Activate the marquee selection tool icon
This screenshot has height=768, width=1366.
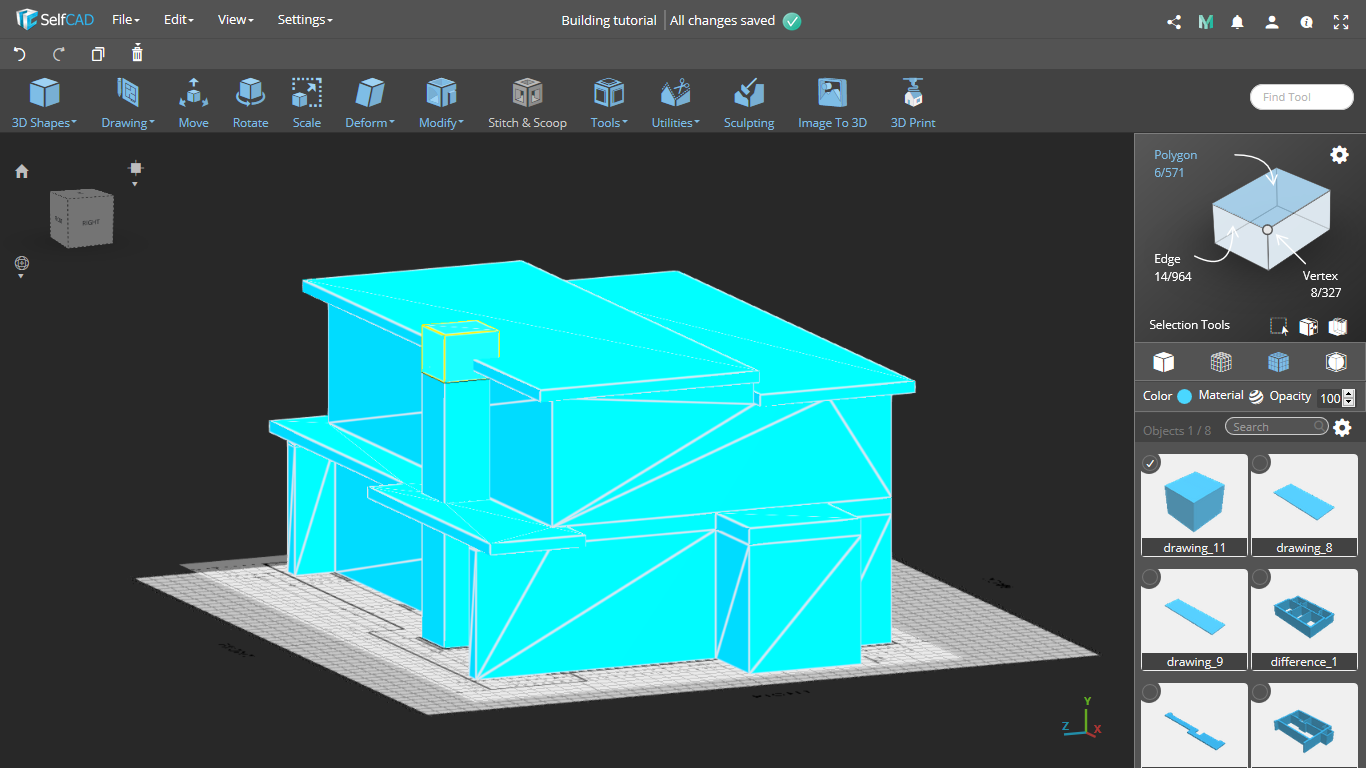click(x=1279, y=326)
